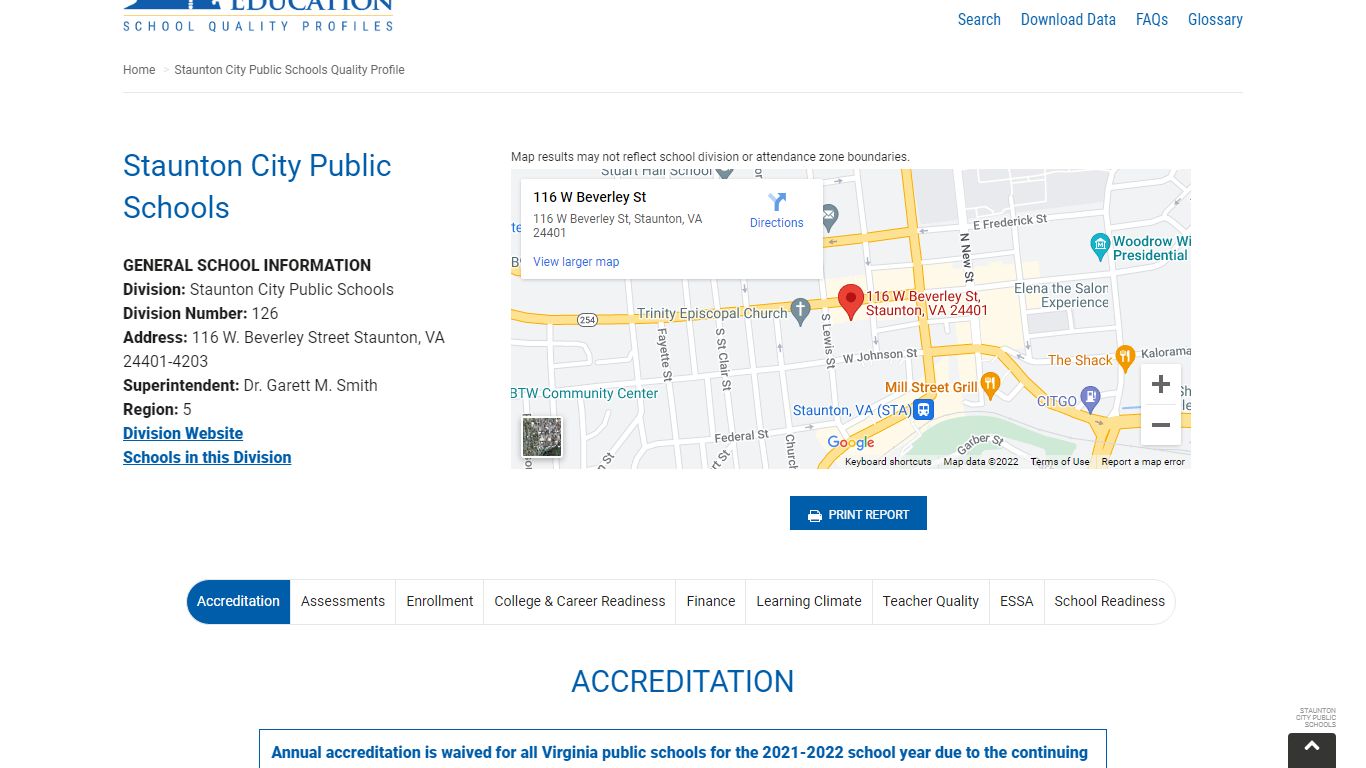The height and width of the screenshot is (768, 1366).
Task: Switch to the Assessments tab
Action: coord(343,601)
